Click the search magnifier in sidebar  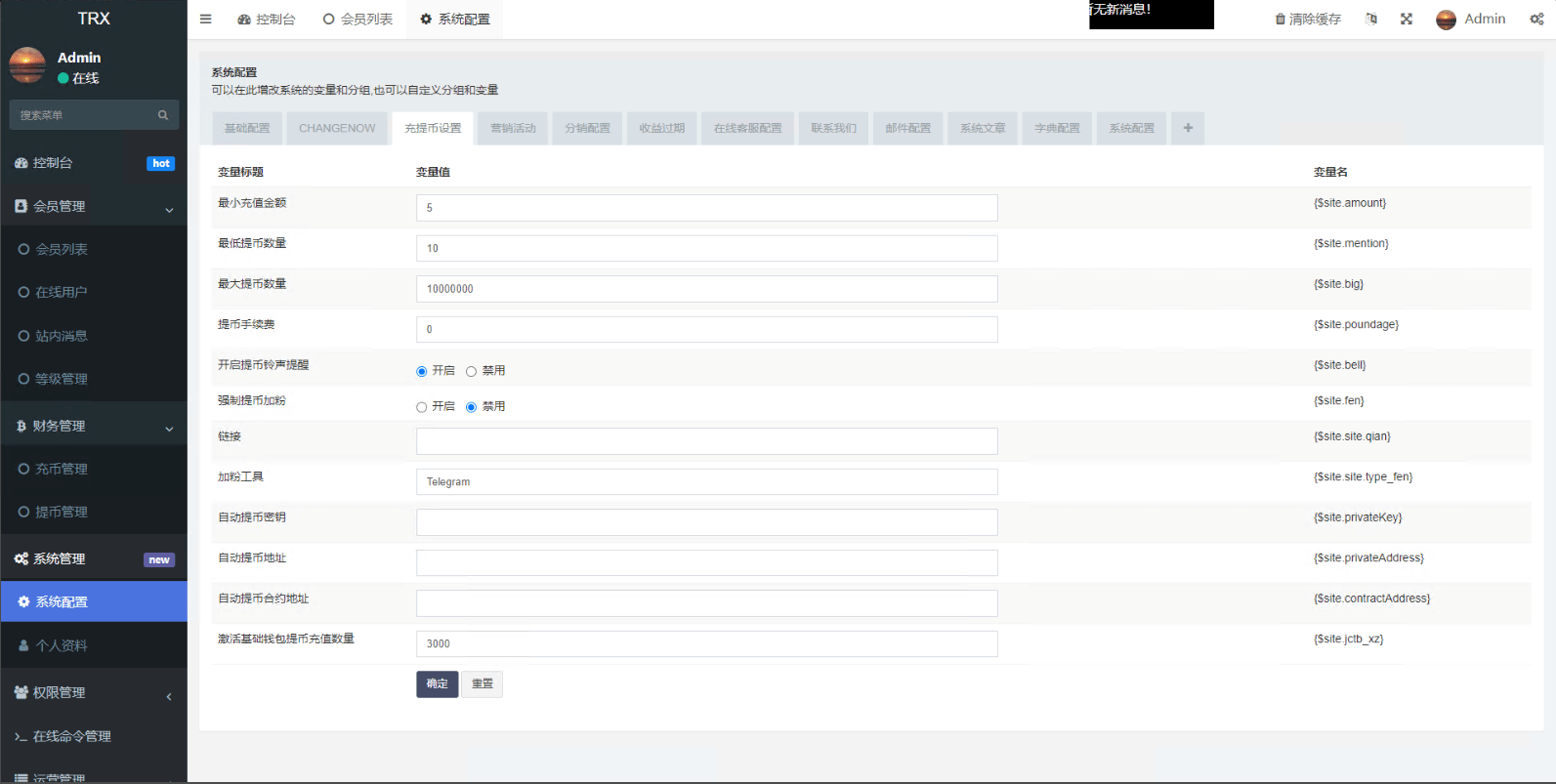point(163,115)
